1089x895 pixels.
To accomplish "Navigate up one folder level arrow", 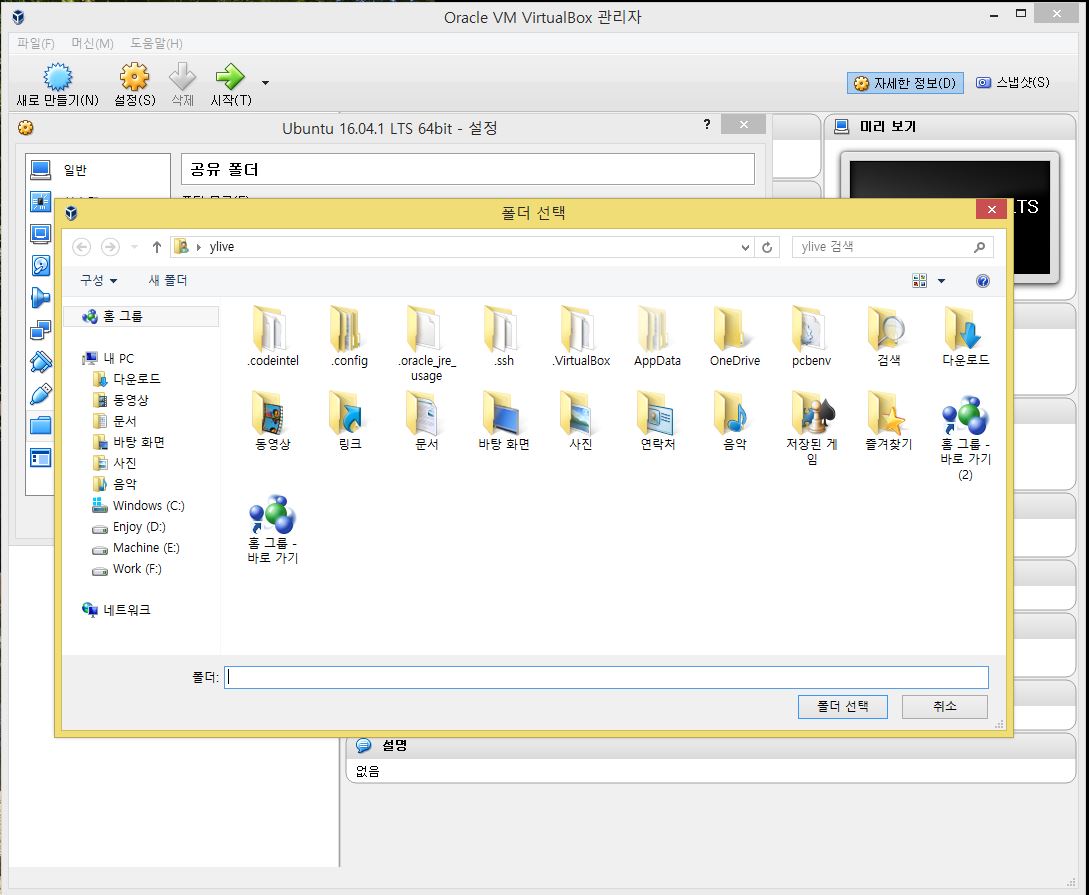I will tap(157, 247).
